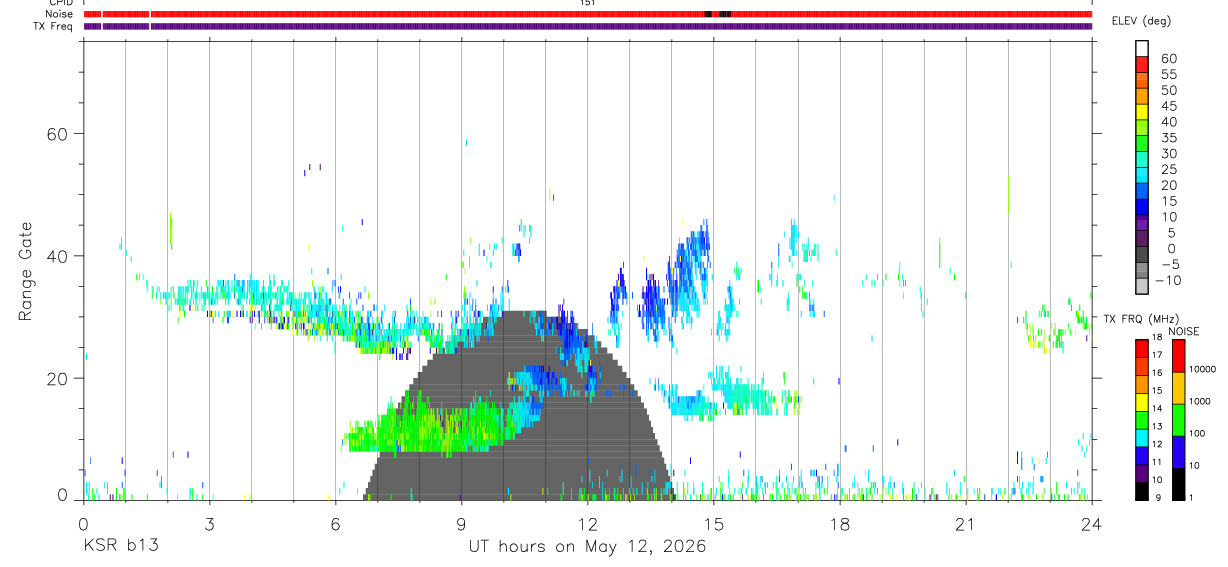Image resolution: width=1228 pixels, height=567 pixels.
Task: Pick the red ELEV segment between 55 and 60
Action: (x=1142, y=66)
